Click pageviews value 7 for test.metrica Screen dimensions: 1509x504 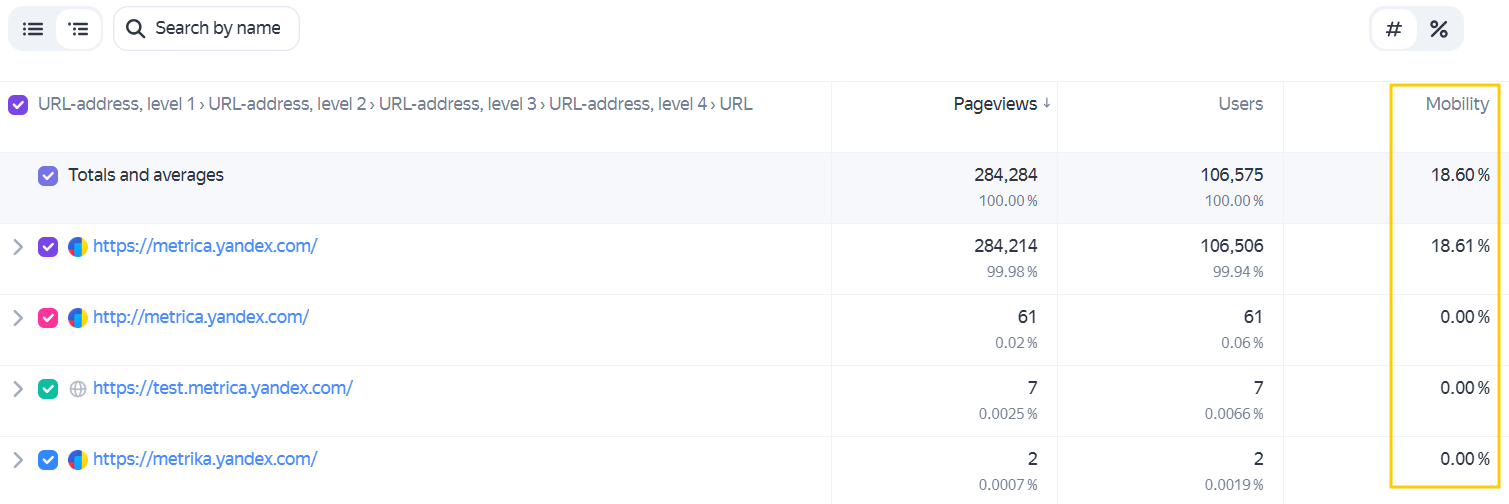[x=1032, y=388]
